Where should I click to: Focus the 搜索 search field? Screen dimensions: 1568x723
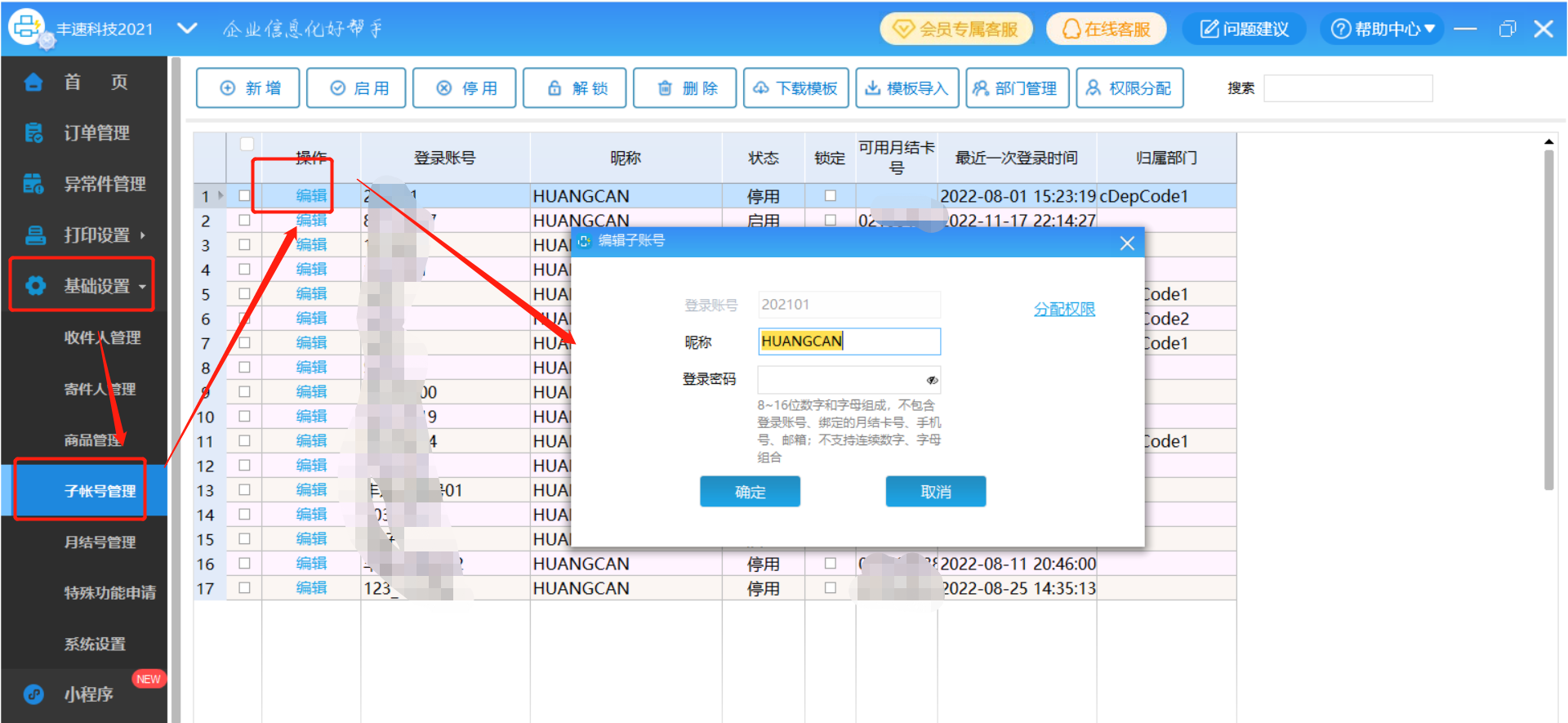[x=1347, y=88]
